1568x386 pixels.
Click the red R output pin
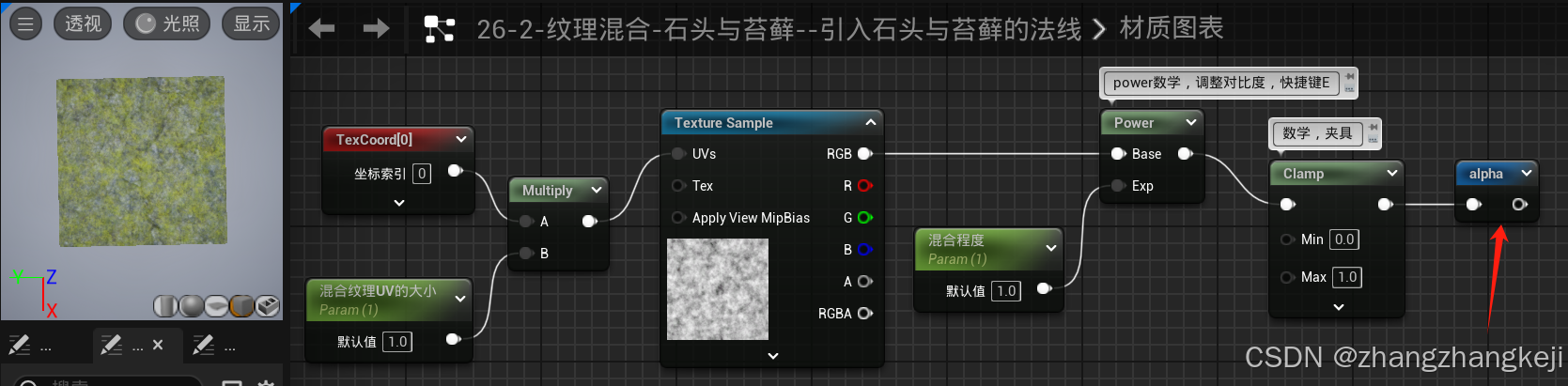click(865, 186)
